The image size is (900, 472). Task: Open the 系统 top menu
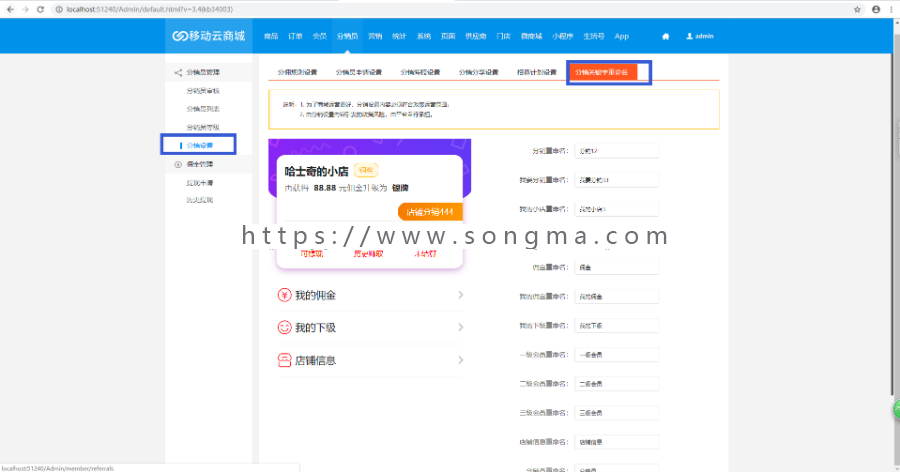pos(424,36)
